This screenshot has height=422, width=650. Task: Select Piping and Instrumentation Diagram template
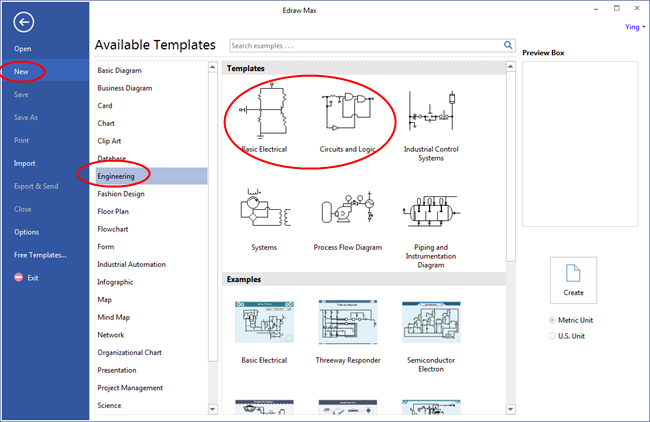(x=430, y=212)
